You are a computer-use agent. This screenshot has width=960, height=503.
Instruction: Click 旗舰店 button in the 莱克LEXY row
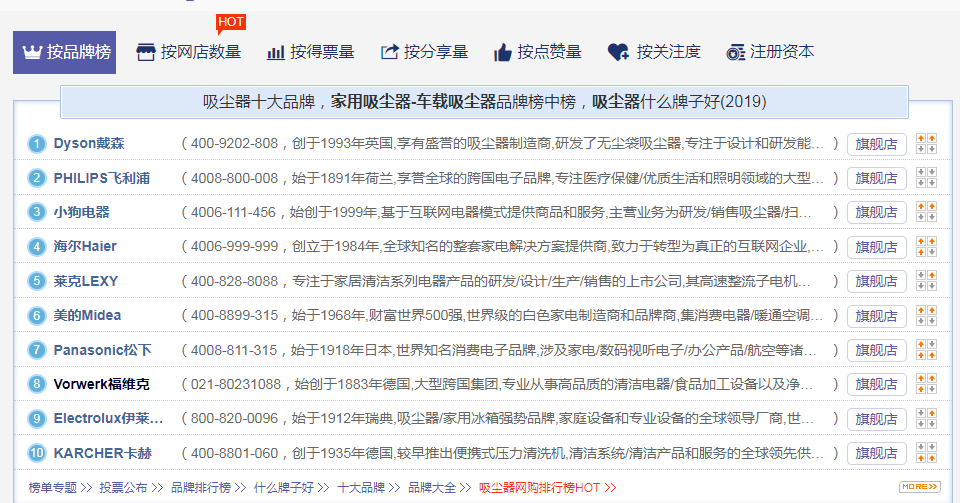click(x=876, y=281)
